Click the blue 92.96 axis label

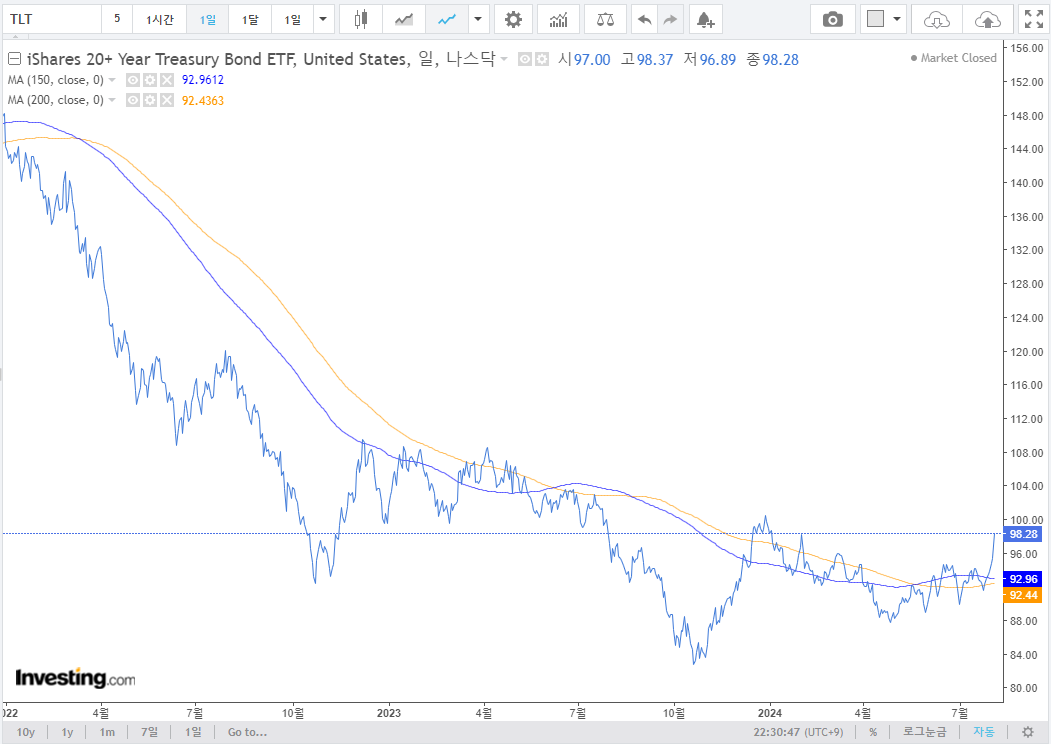pyautogui.click(x=1023, y=579)
